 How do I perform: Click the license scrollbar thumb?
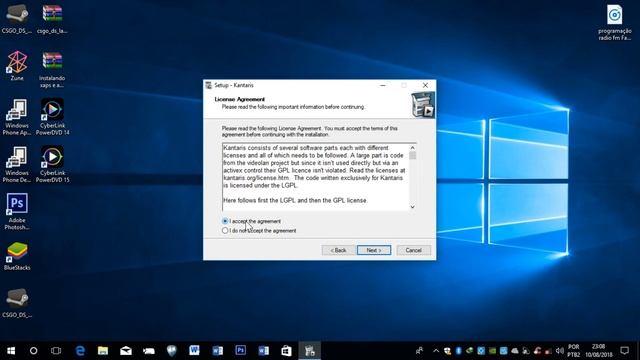(412, 156)
